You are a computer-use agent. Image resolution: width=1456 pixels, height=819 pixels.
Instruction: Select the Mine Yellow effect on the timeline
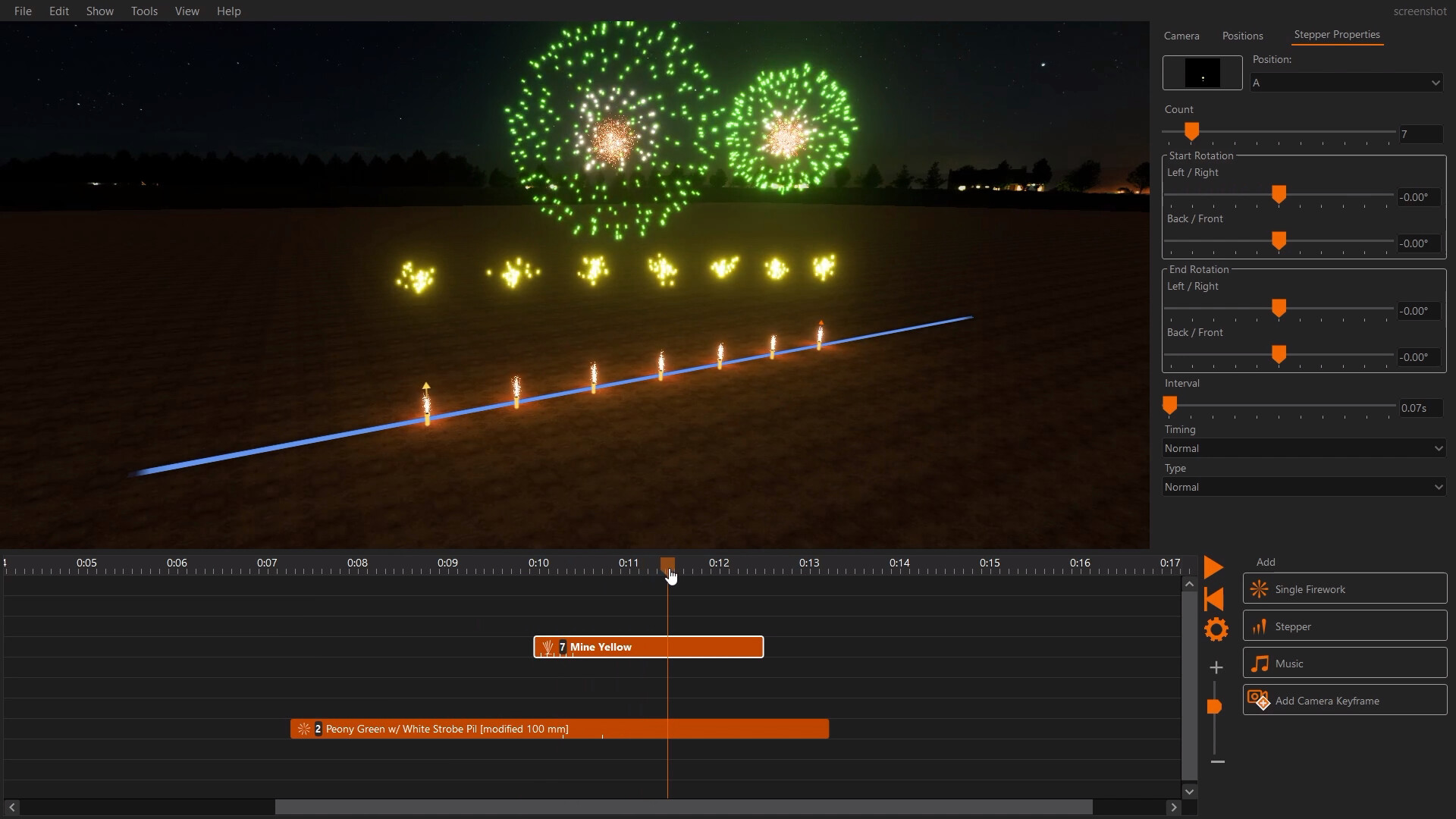point(648,647)
